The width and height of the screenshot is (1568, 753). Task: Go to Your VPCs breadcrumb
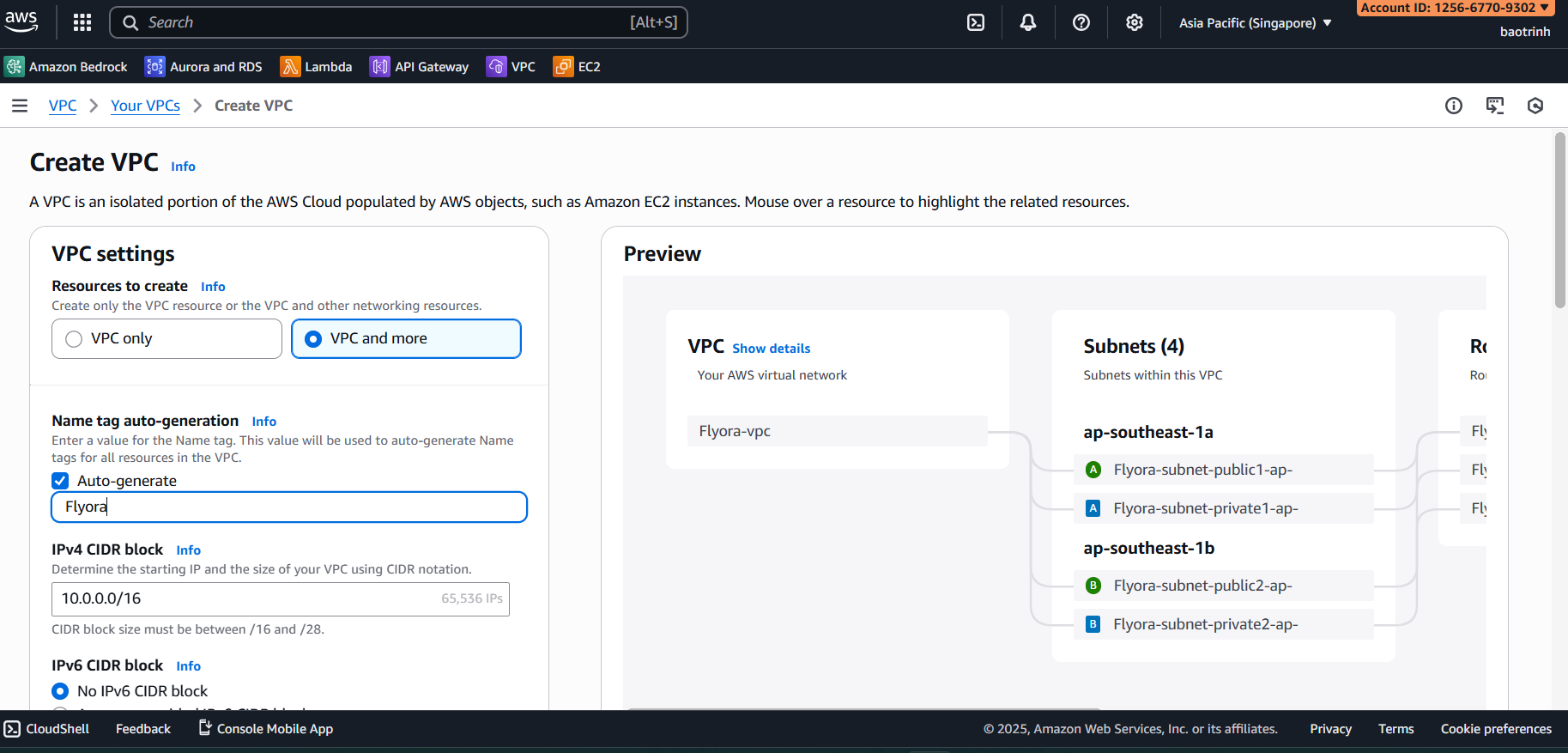pyautogui.click(x=145, y=106)
